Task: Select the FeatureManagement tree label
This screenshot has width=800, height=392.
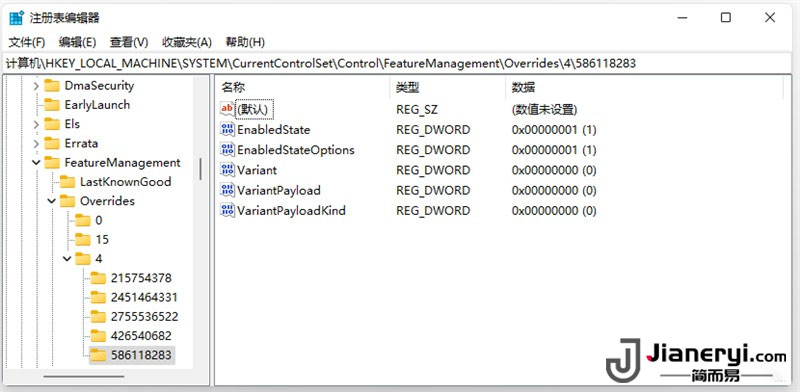Action: click(x=122, y=162)
